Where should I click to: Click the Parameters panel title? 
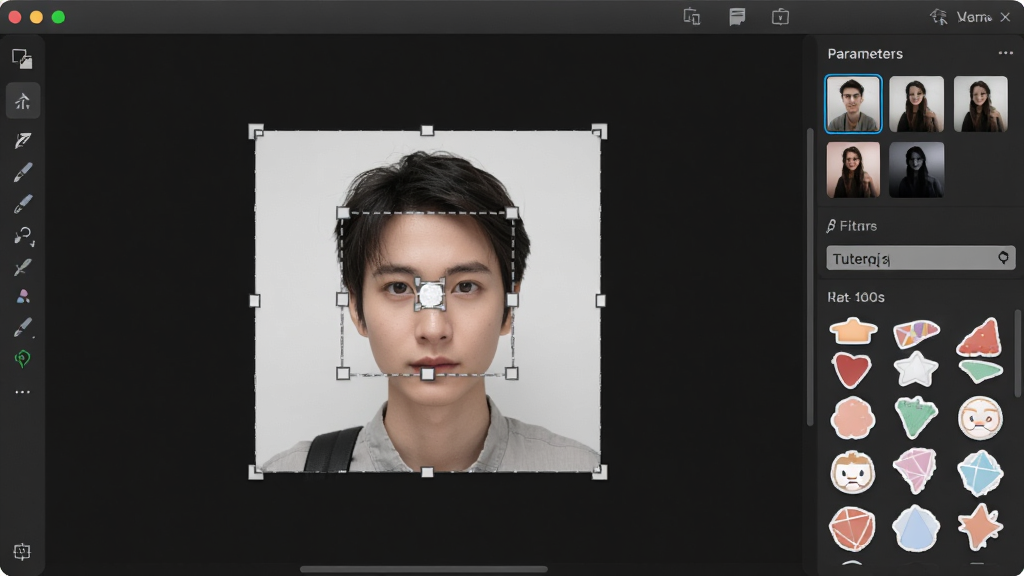pyautogui.click(x=865, y=54)
